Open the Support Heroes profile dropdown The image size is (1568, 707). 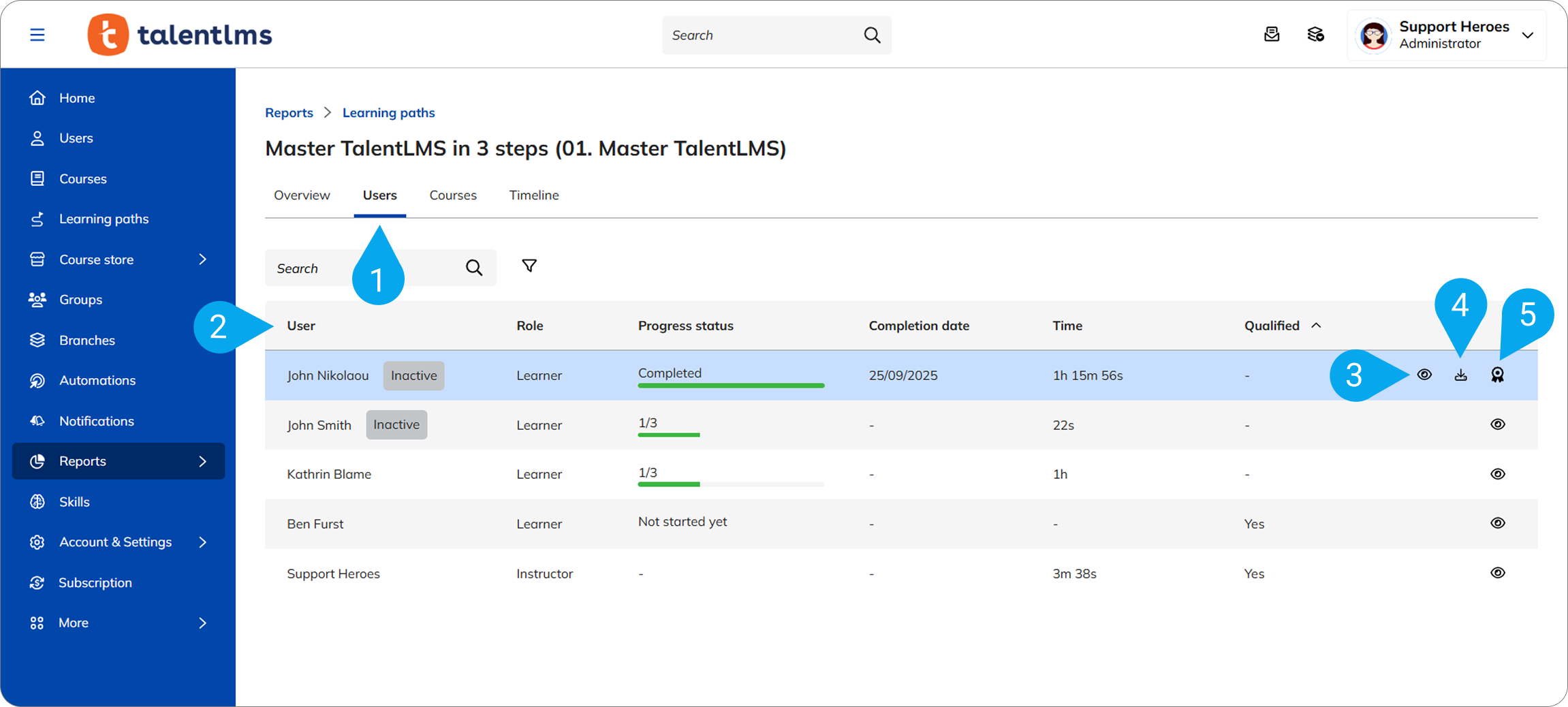1527,35
